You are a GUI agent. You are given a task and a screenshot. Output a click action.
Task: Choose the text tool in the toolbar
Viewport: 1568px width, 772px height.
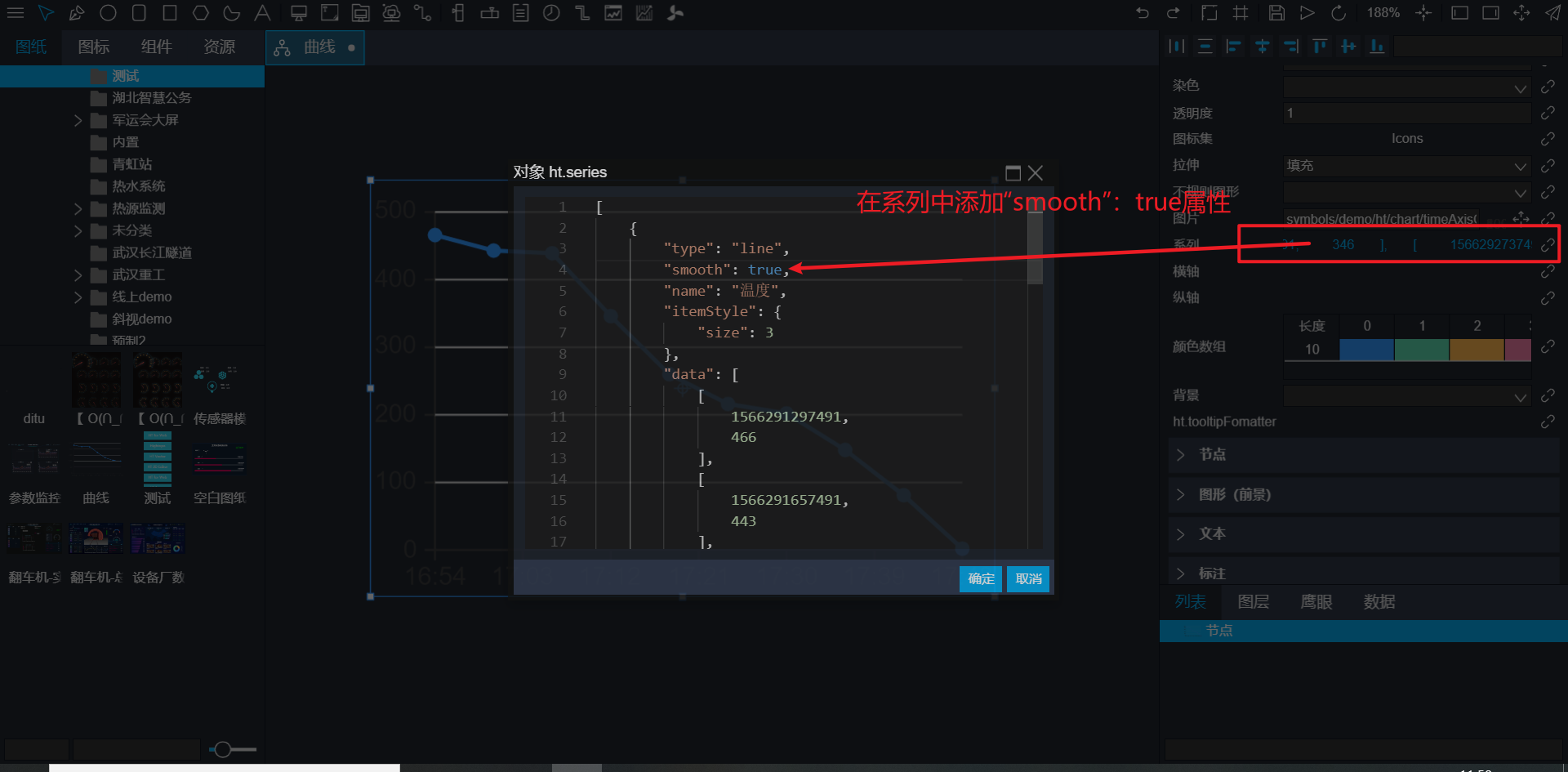click(262, 13)
